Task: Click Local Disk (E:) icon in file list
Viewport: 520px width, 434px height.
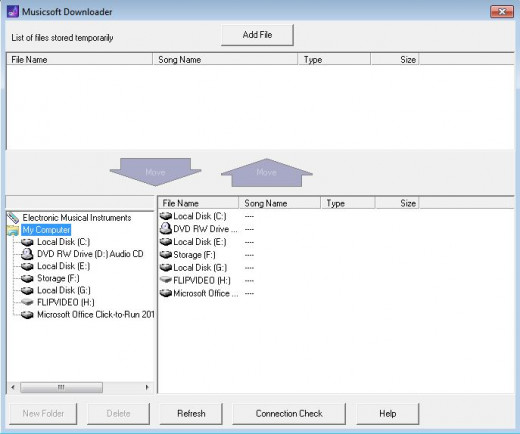Action: 166,242
